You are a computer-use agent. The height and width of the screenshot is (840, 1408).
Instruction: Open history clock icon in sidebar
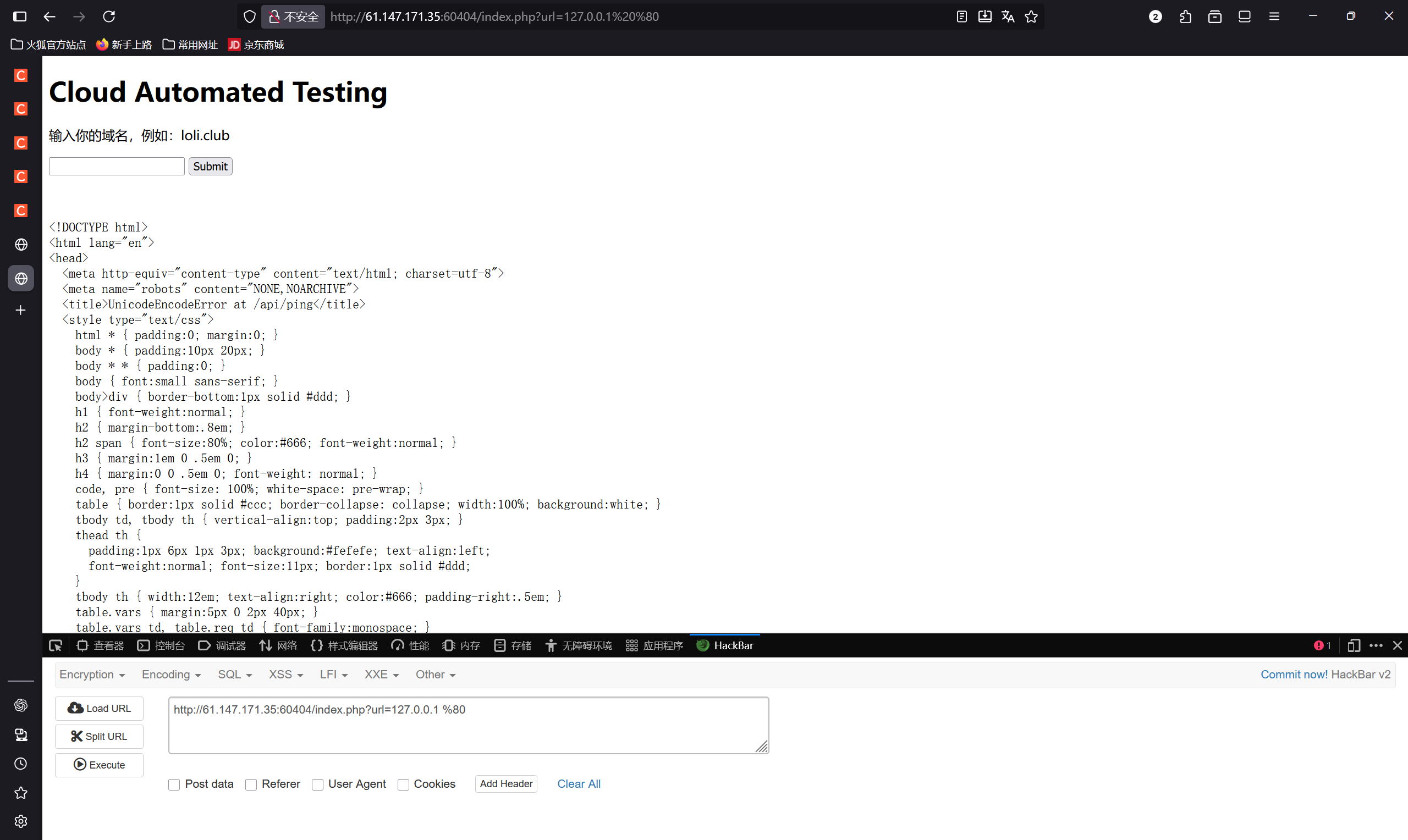[21, 764]
